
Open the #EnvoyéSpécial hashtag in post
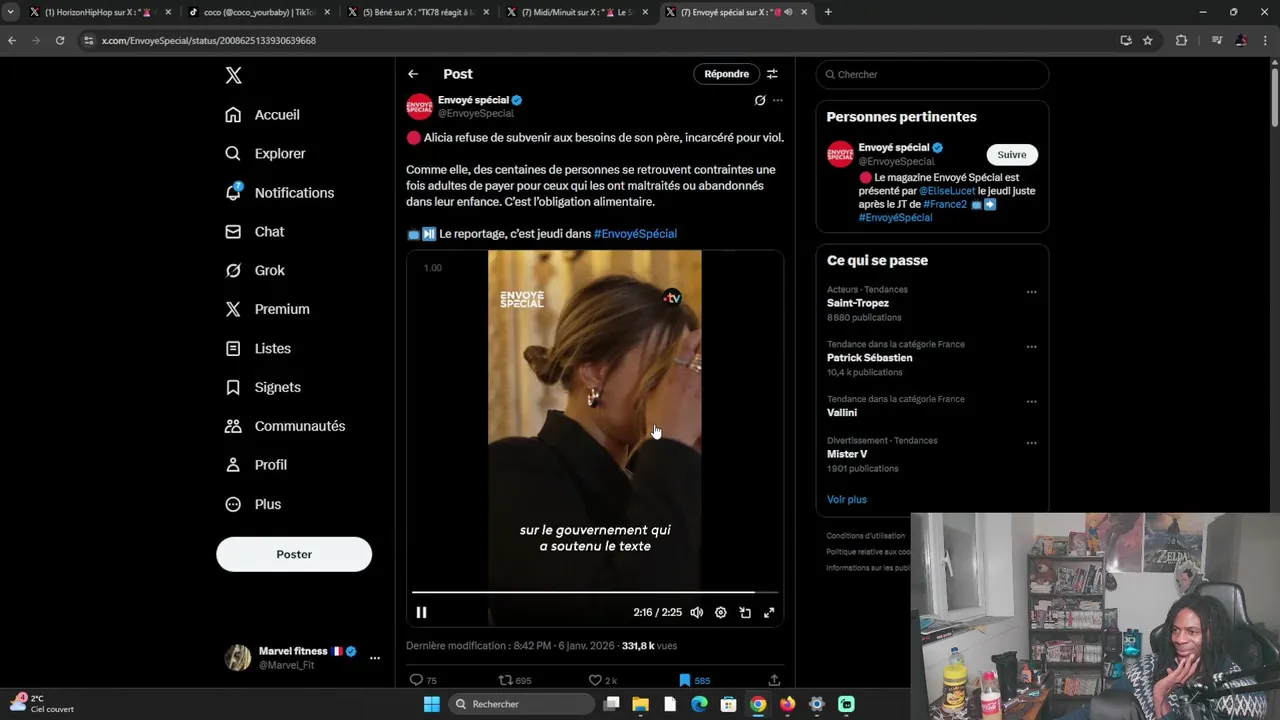tap(635, 234)
